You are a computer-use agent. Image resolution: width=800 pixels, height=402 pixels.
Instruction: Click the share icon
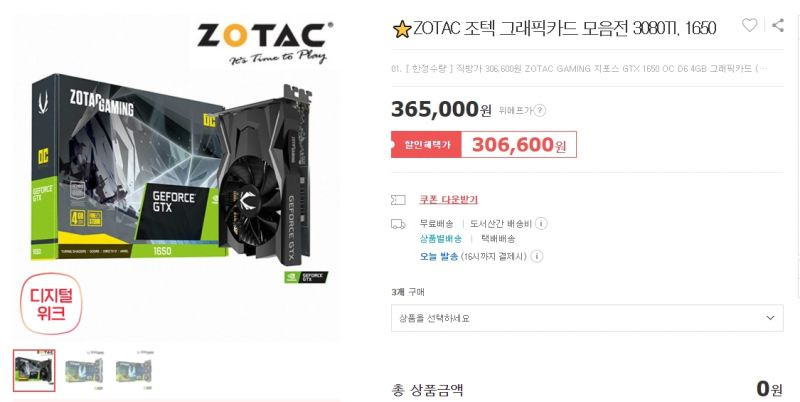(778, 24)
